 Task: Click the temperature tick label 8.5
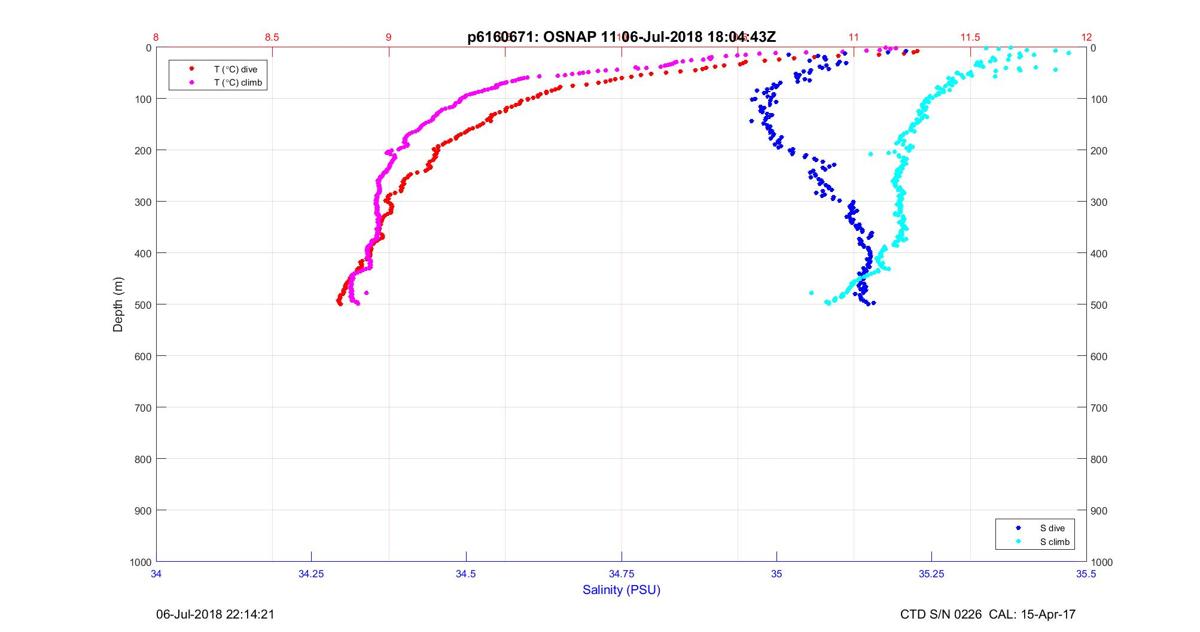(x=272, y=37)
